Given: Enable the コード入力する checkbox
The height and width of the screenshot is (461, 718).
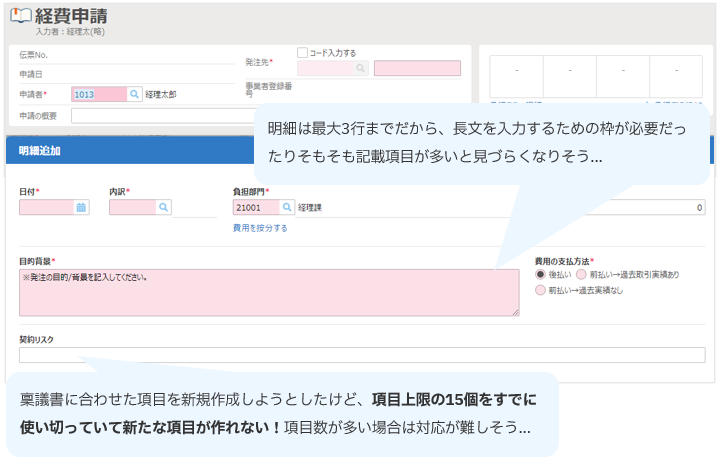Looking at the screenshot, I should point(303,53).
